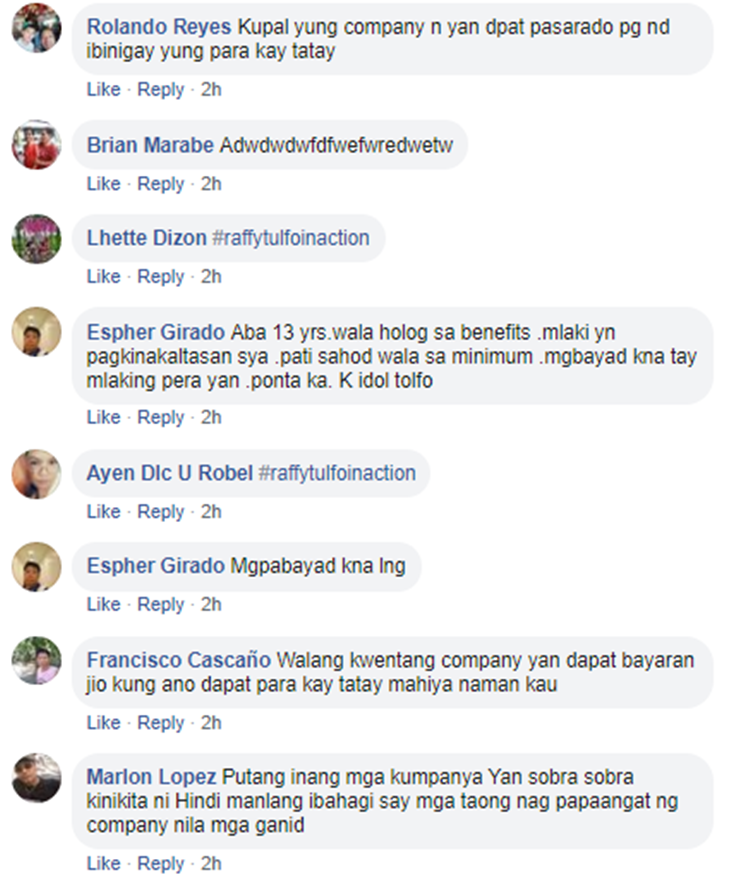Reply to Espher Girado's 13 yrs comment
Viewport: 750px width, 884px height.
coord(161,417)
